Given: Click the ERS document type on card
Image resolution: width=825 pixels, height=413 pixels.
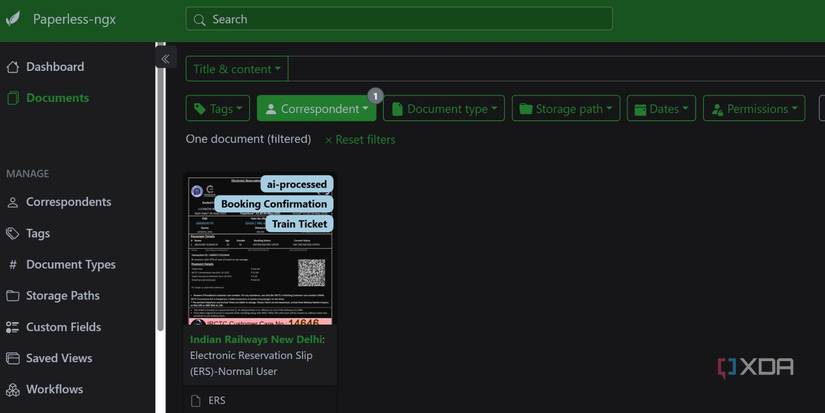Looking at the screenshot, I should pos(217,400).
